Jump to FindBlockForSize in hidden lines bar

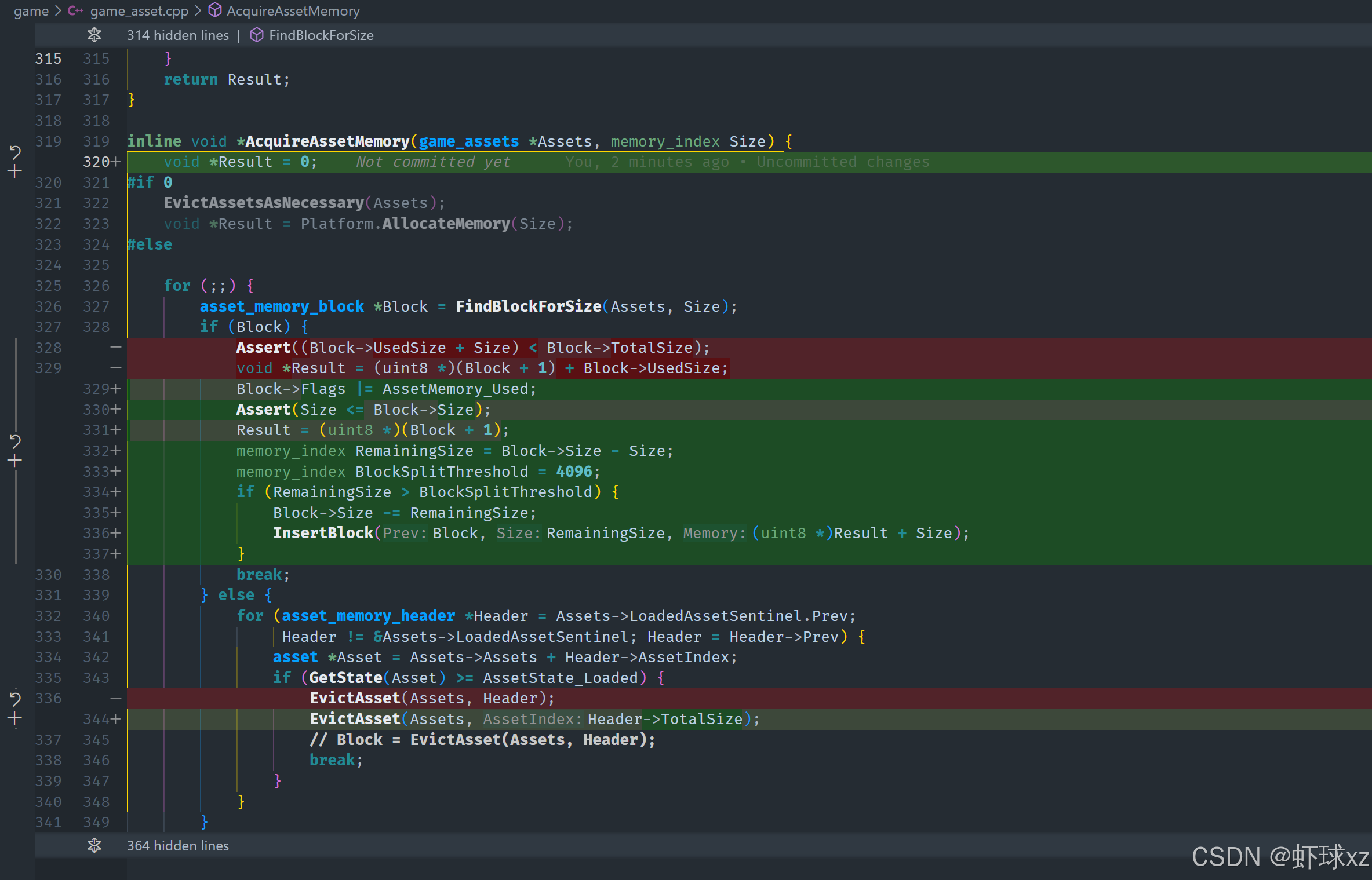point(321,35)
